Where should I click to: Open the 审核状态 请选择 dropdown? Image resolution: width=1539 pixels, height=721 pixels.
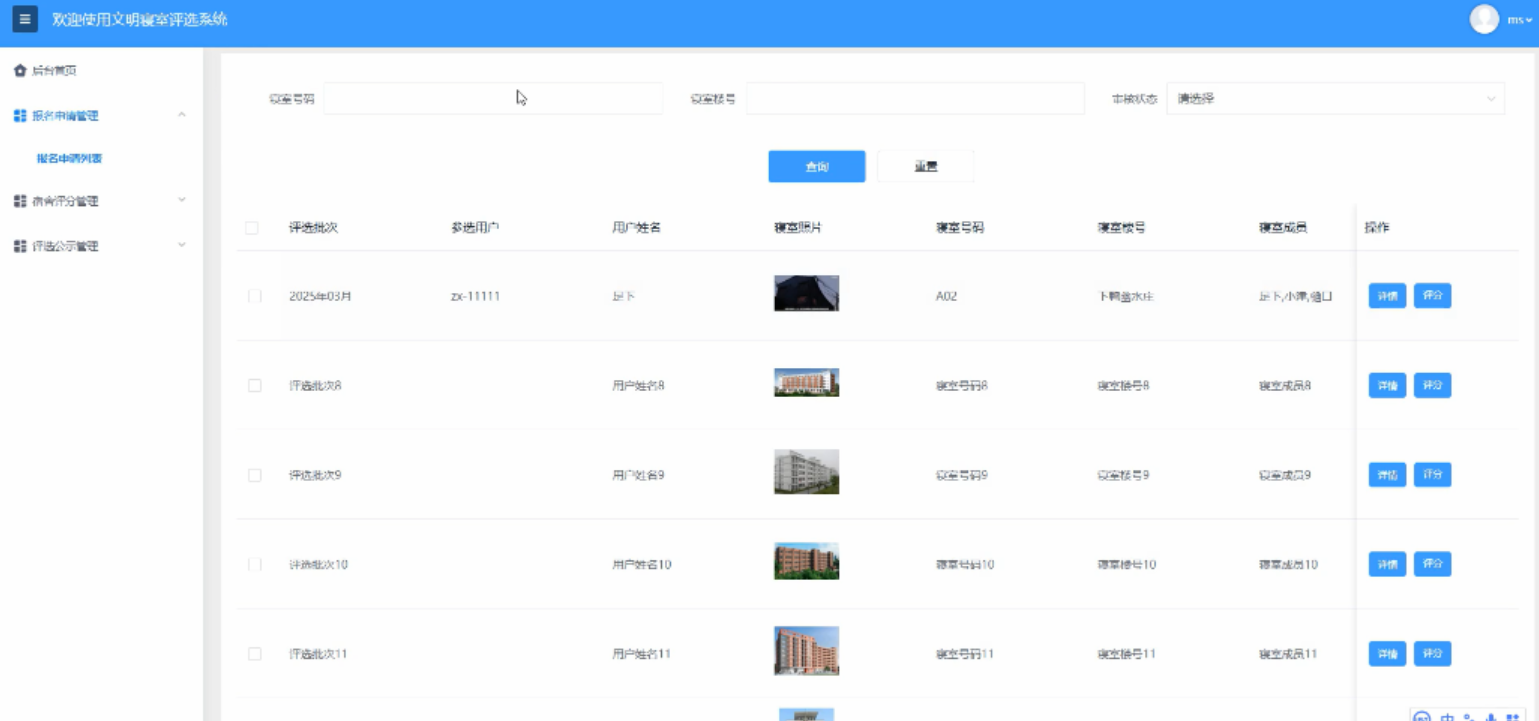1335,99
